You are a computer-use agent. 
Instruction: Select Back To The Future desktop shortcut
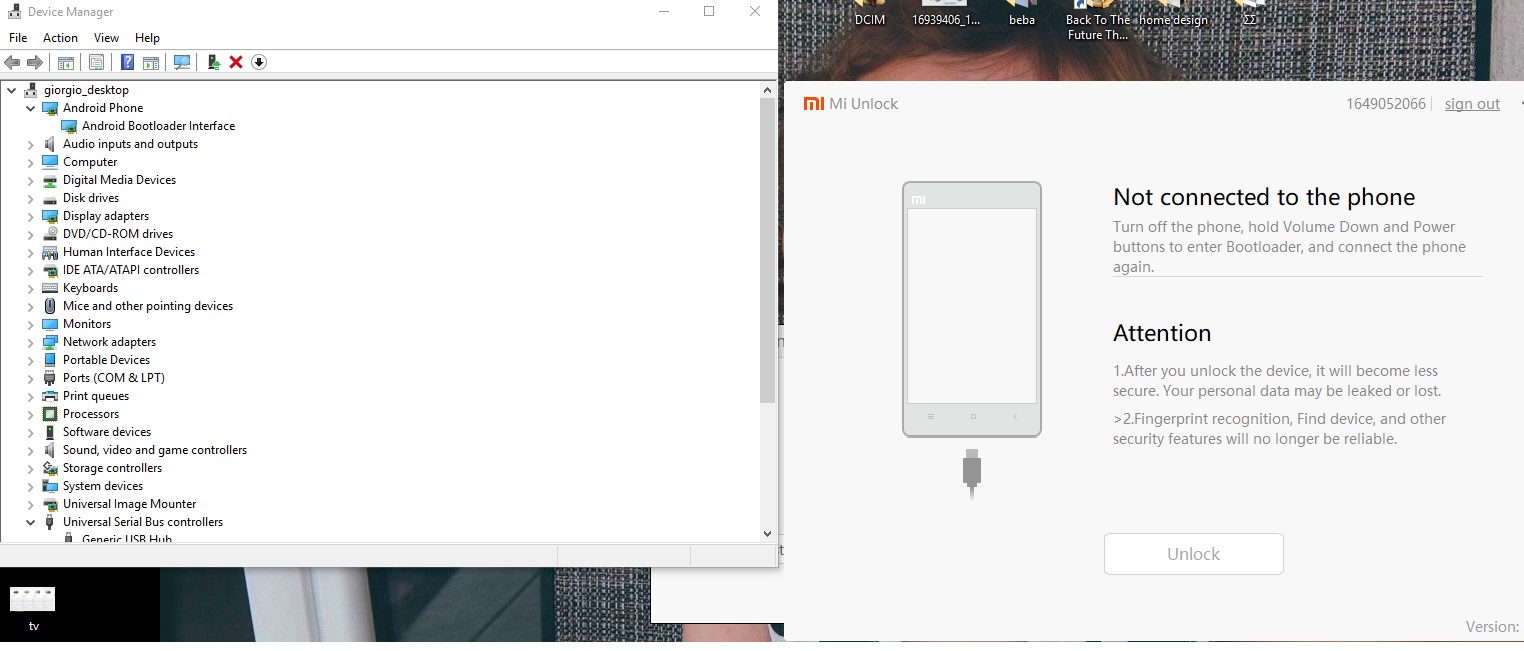[1098, 20]
